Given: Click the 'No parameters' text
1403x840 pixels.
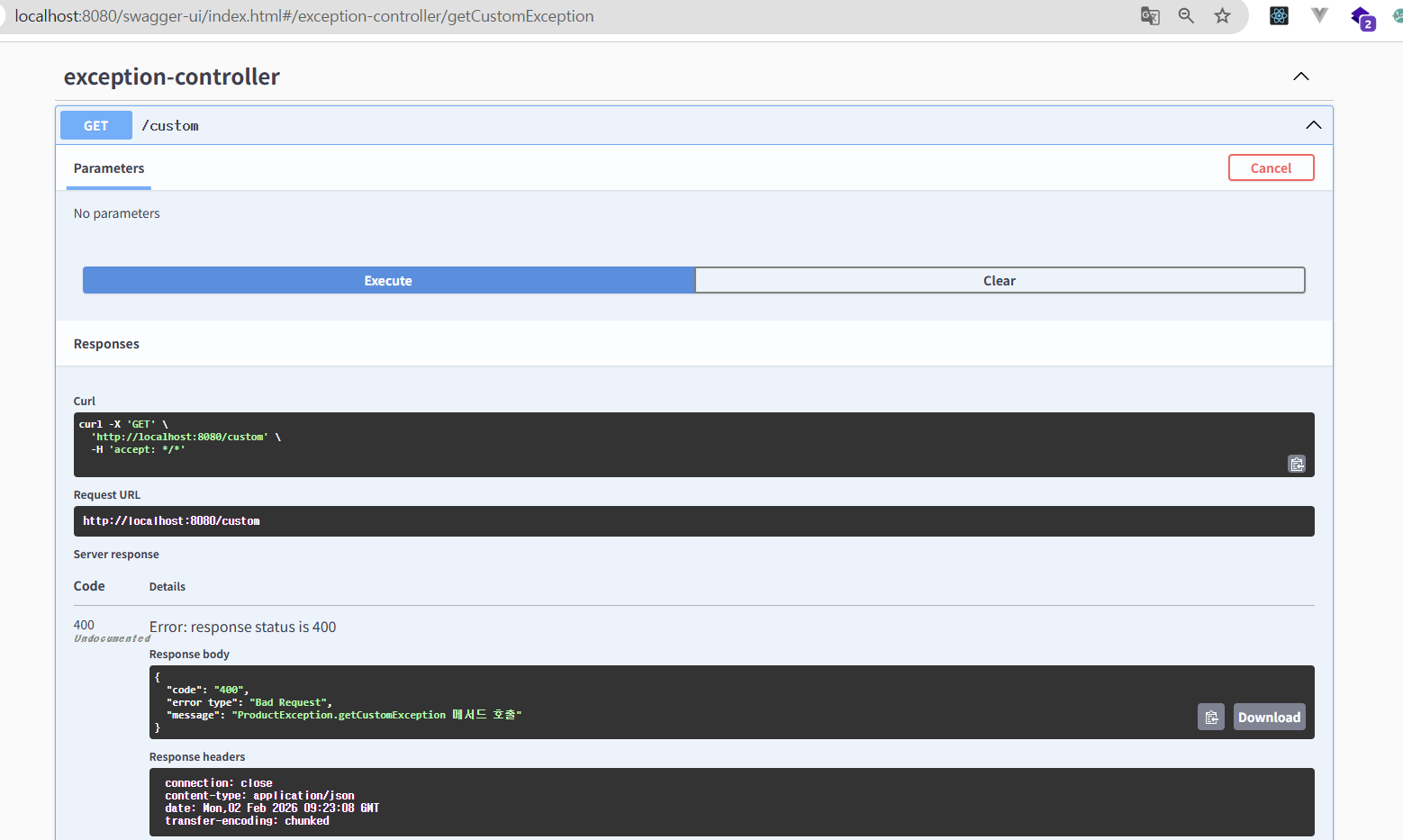Looking at the screenshot, I should 117,213.
